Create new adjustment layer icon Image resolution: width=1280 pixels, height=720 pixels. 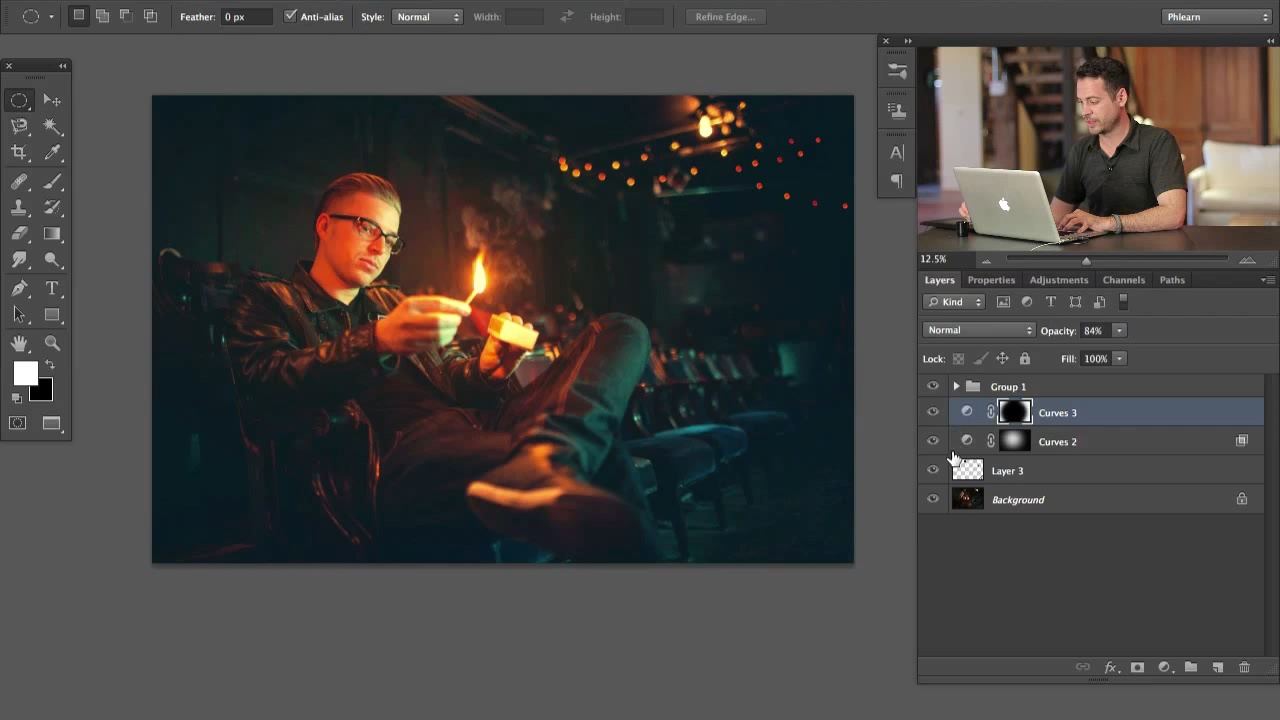point(1164,667)
